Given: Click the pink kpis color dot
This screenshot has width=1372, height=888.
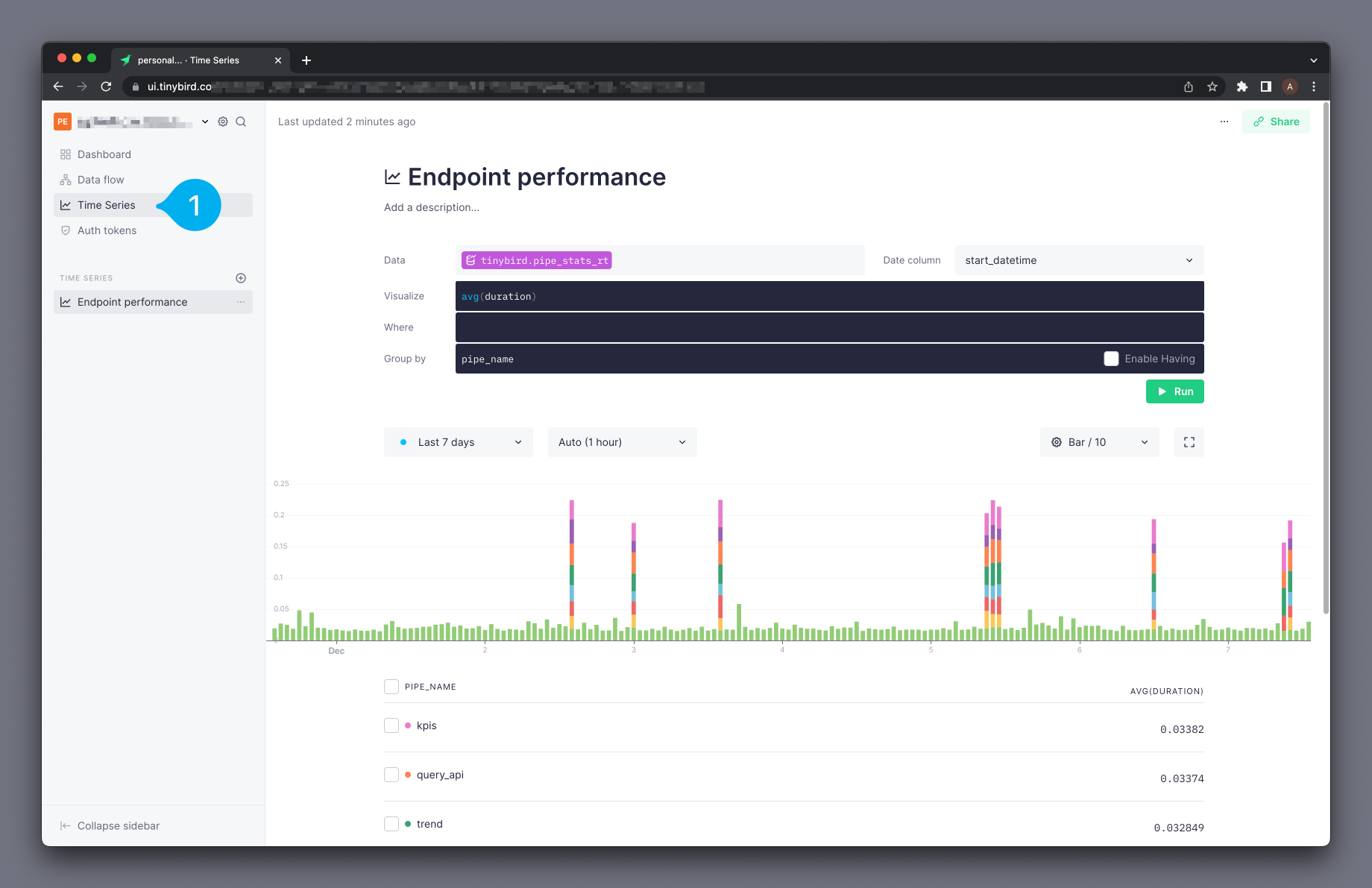Looking at the screenshot, I should [x=408, y=725].
